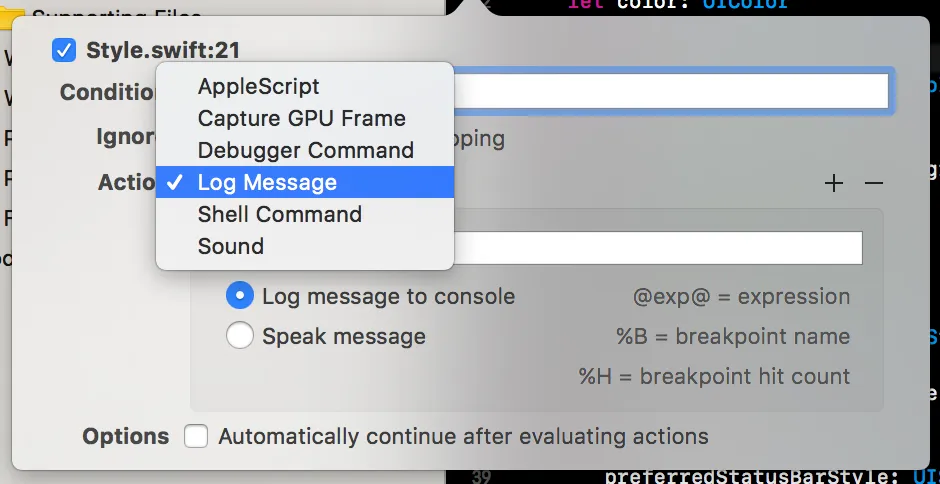The height and width of the screenshot is (484, 940).
Task: Select Capture GPU Frame action
Action: point(301,118)
